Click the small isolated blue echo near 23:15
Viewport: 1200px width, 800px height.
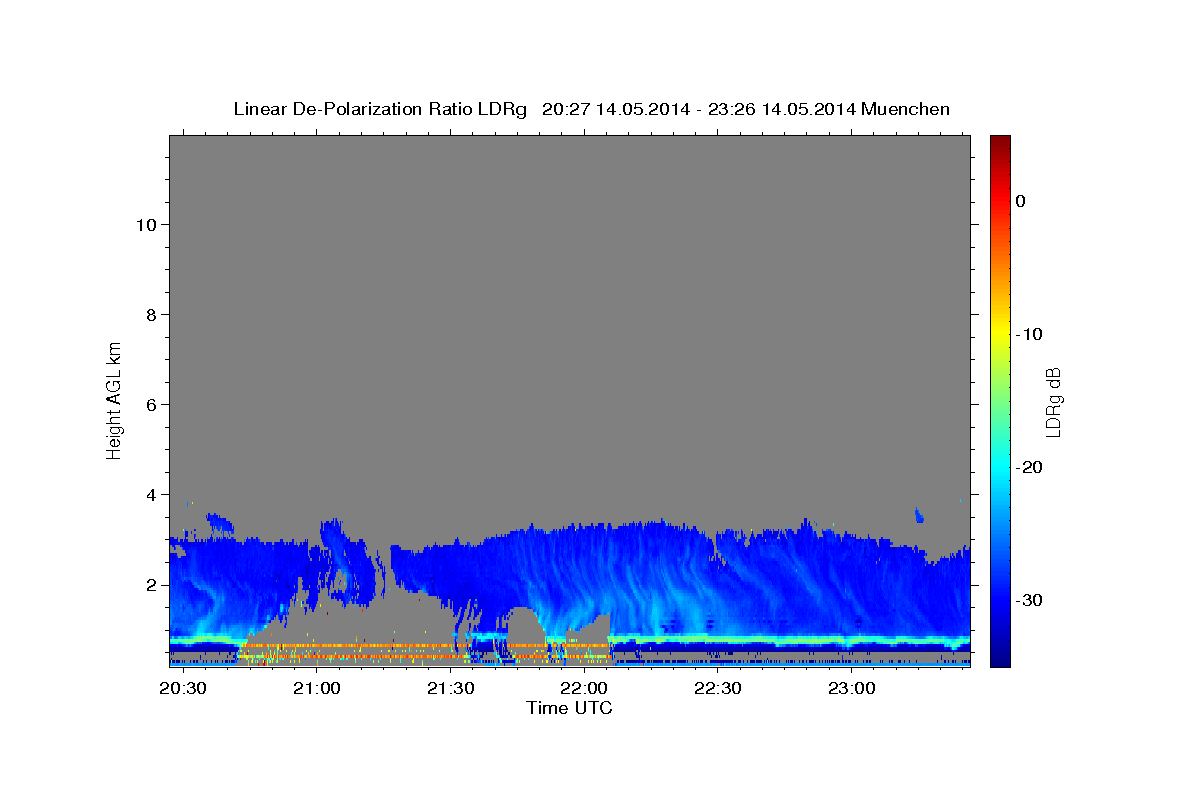[x=919, y=515]
